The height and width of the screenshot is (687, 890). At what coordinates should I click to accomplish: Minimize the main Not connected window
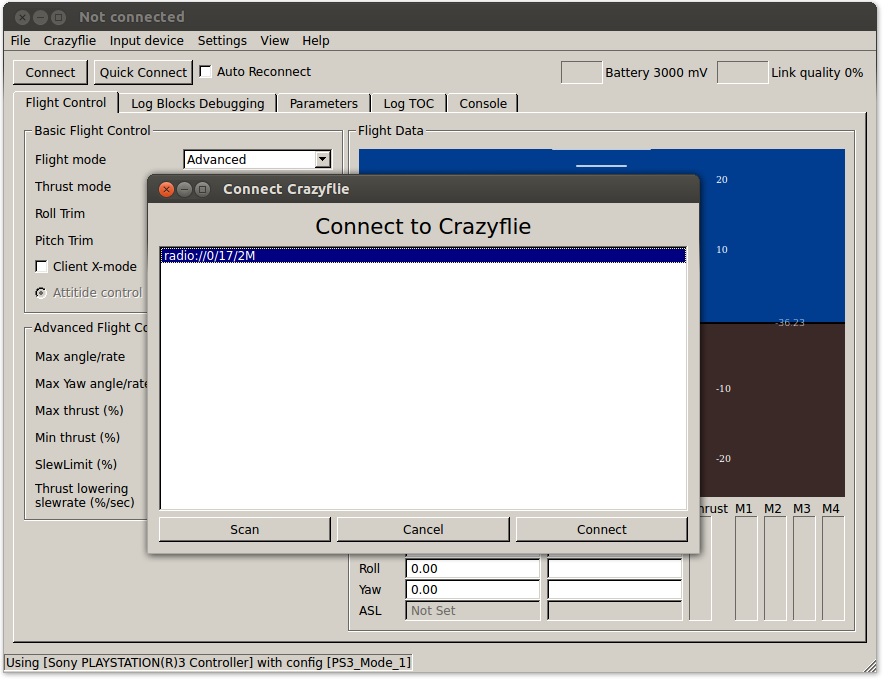tap(40, 17)
